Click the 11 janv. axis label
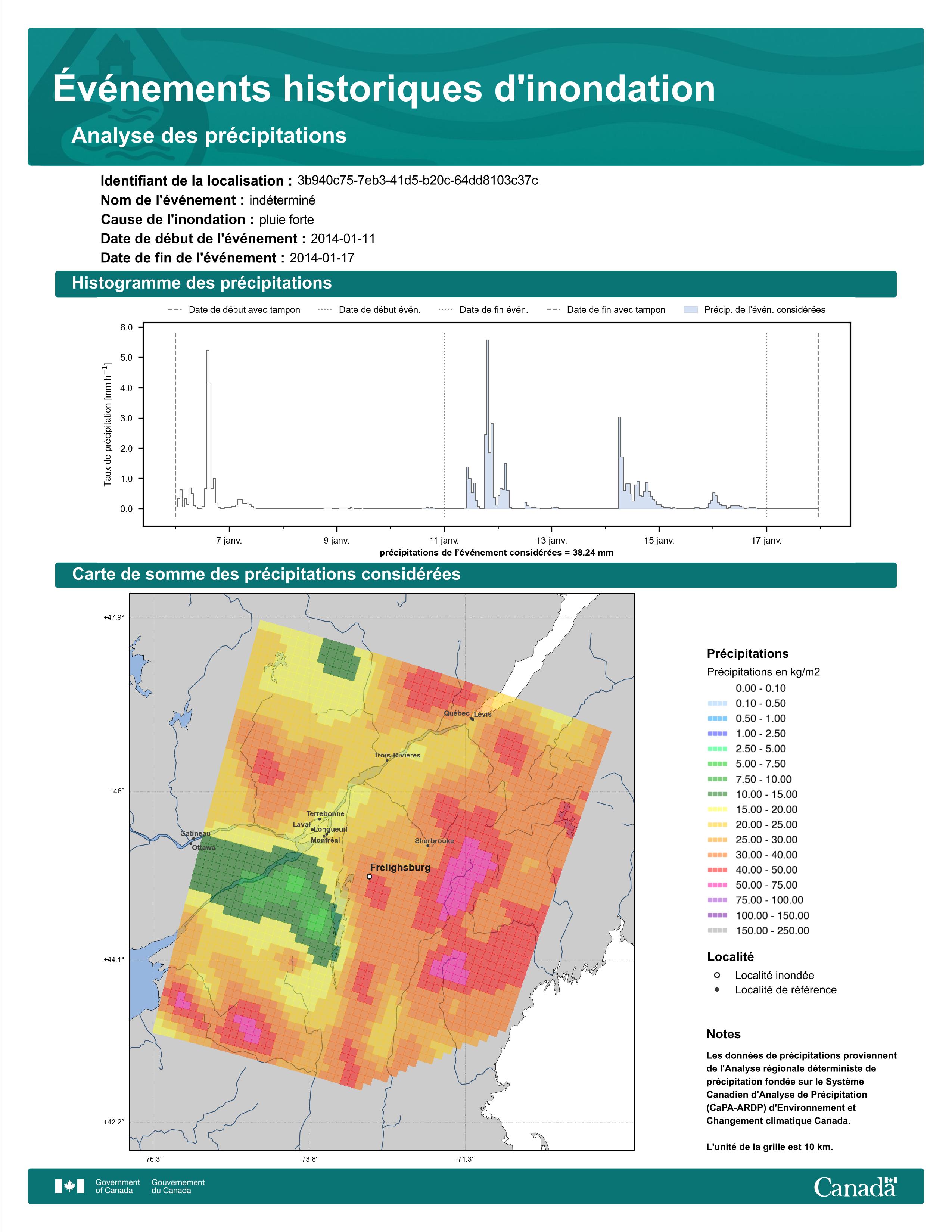The image size is (952, 1232). pos(444,541)
